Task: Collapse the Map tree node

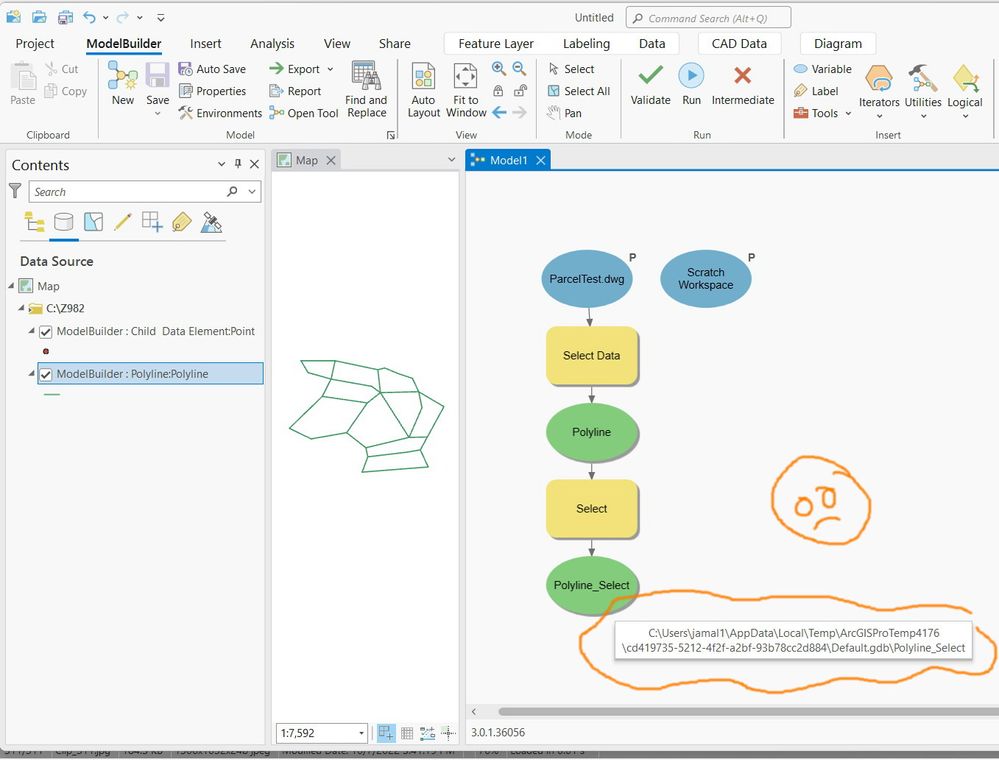Action: click(x=11, y=286)
